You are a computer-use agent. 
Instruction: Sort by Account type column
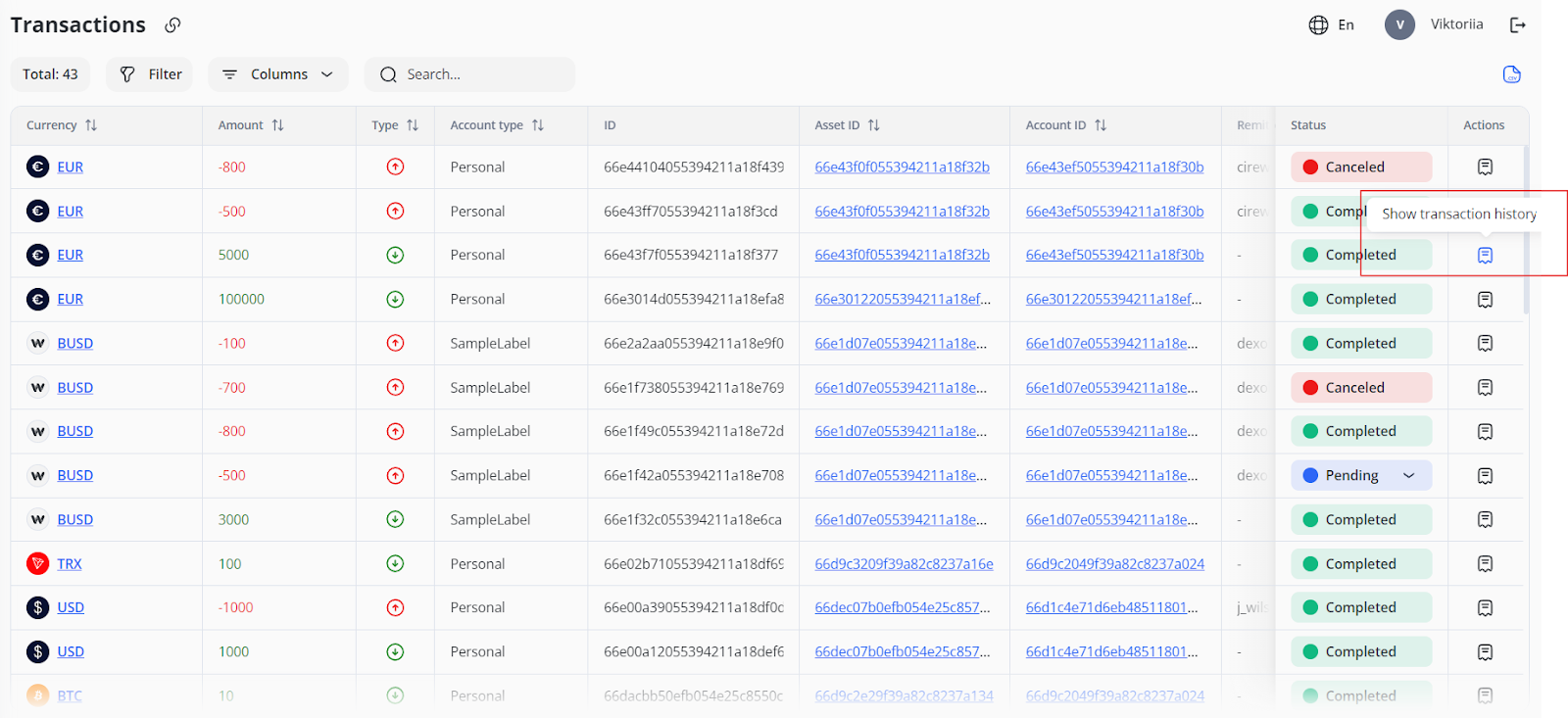pyautogui.click(x=537, y=125)
